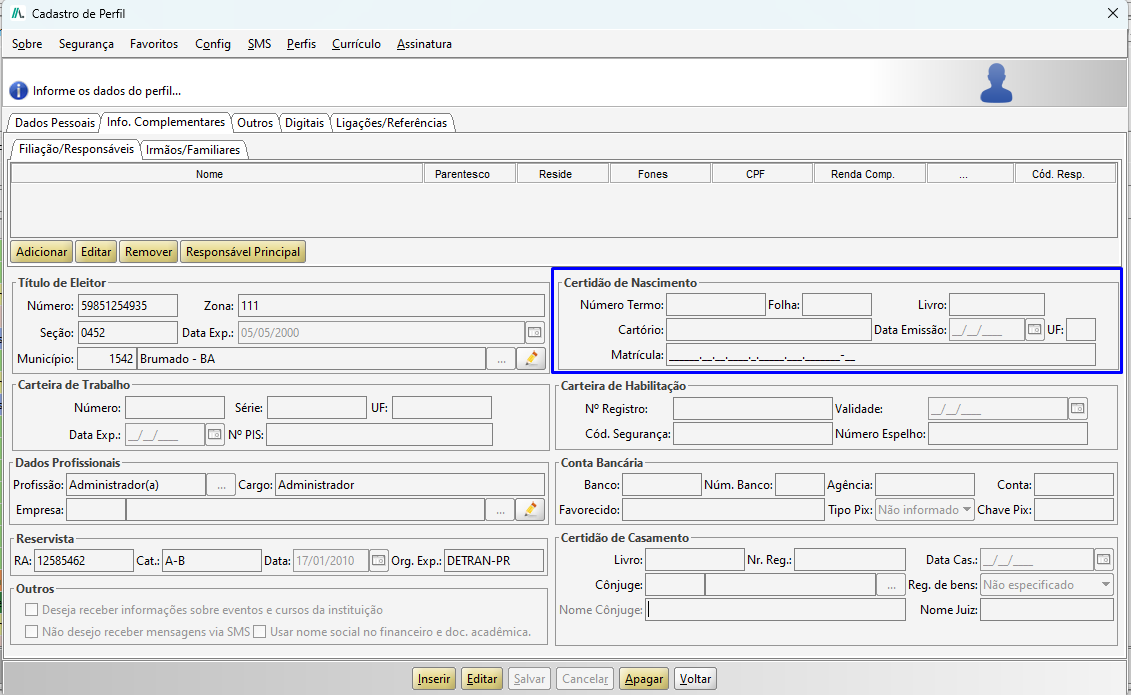The image size is (1131, 695).
Task: Click the Inserir button
Action: (434, 678)
